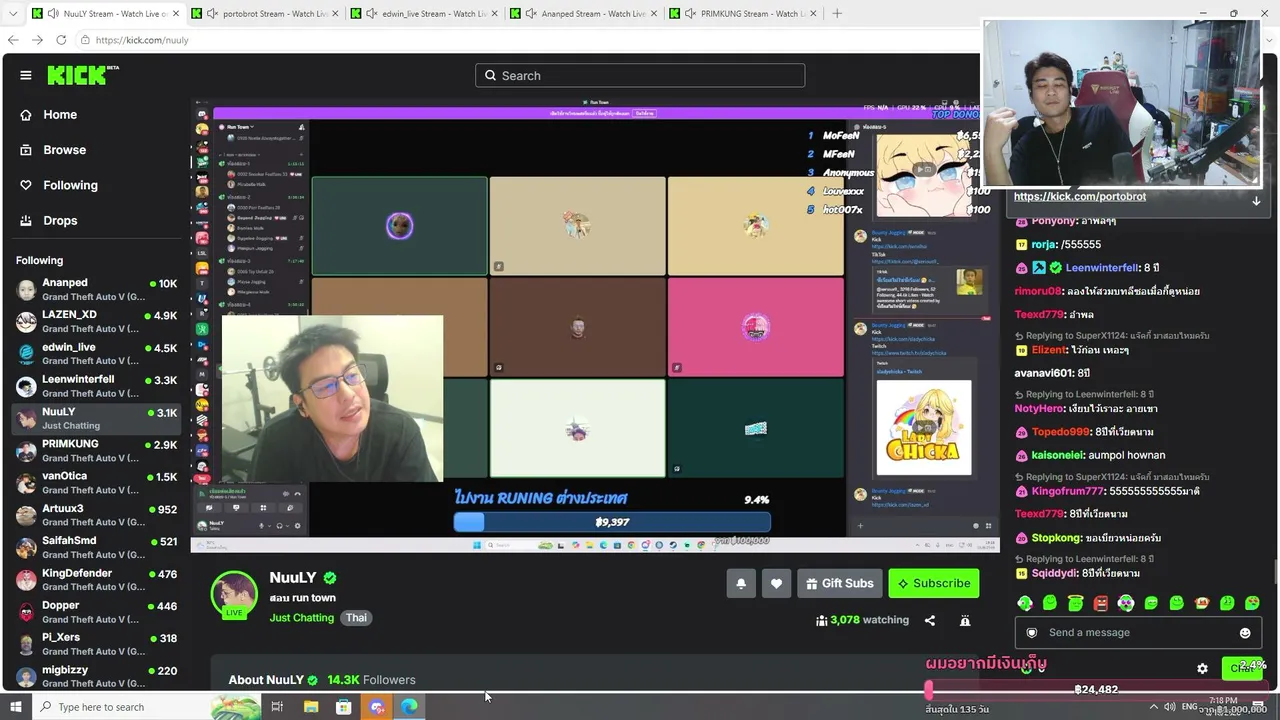Open the Kick hamburger sidebar menu

tap(26, 75)
